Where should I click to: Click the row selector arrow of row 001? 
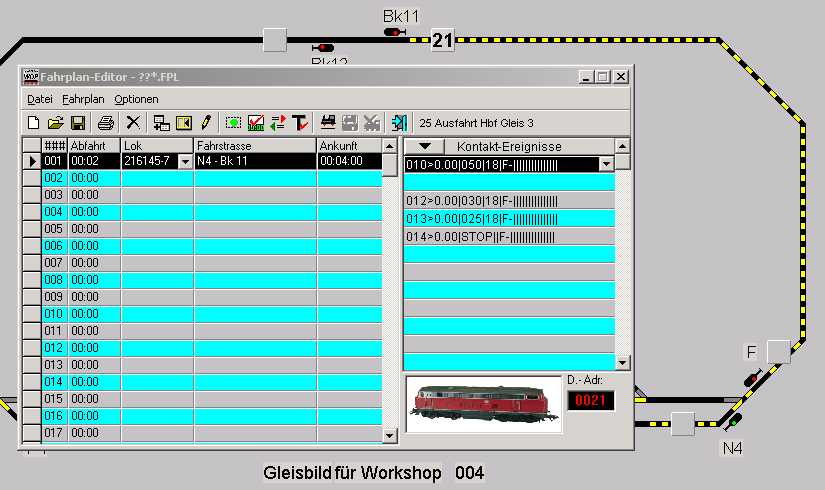(x=32, y=161)
